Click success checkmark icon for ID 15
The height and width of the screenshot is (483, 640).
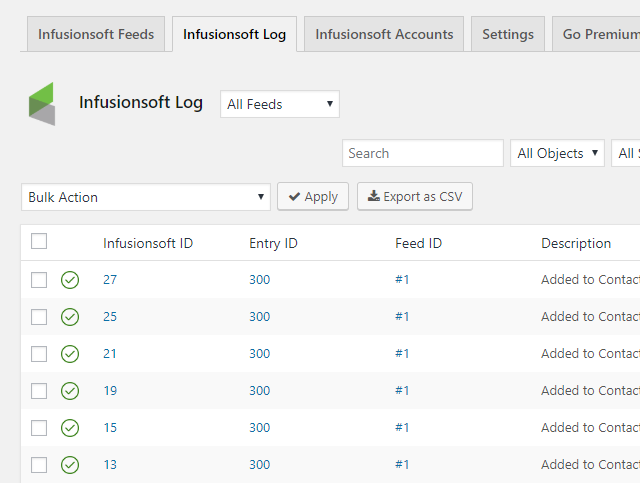pos(70,428)
